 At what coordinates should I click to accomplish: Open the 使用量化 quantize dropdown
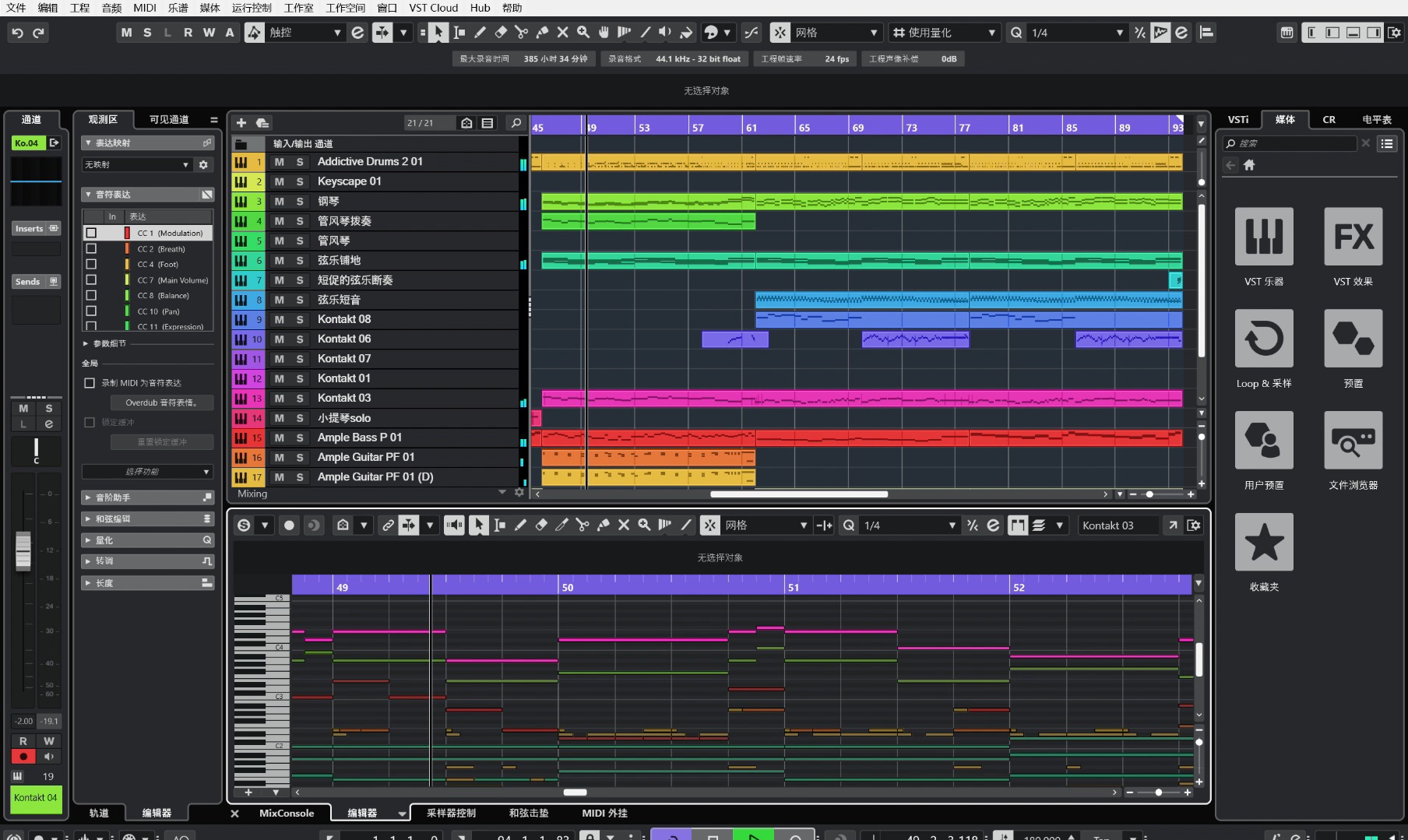click(944, 33)
